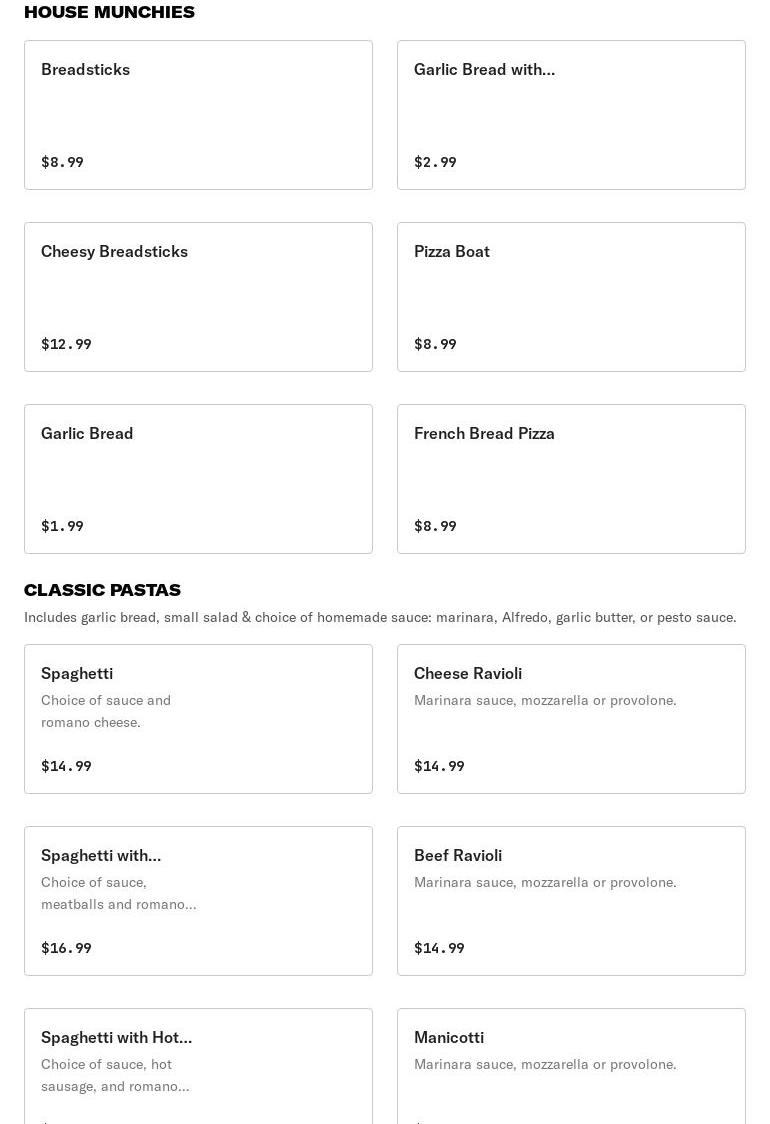The image size is (770, 1124).
Task: Open the French Bread Pizza item
Action: (x=571, y=479)
